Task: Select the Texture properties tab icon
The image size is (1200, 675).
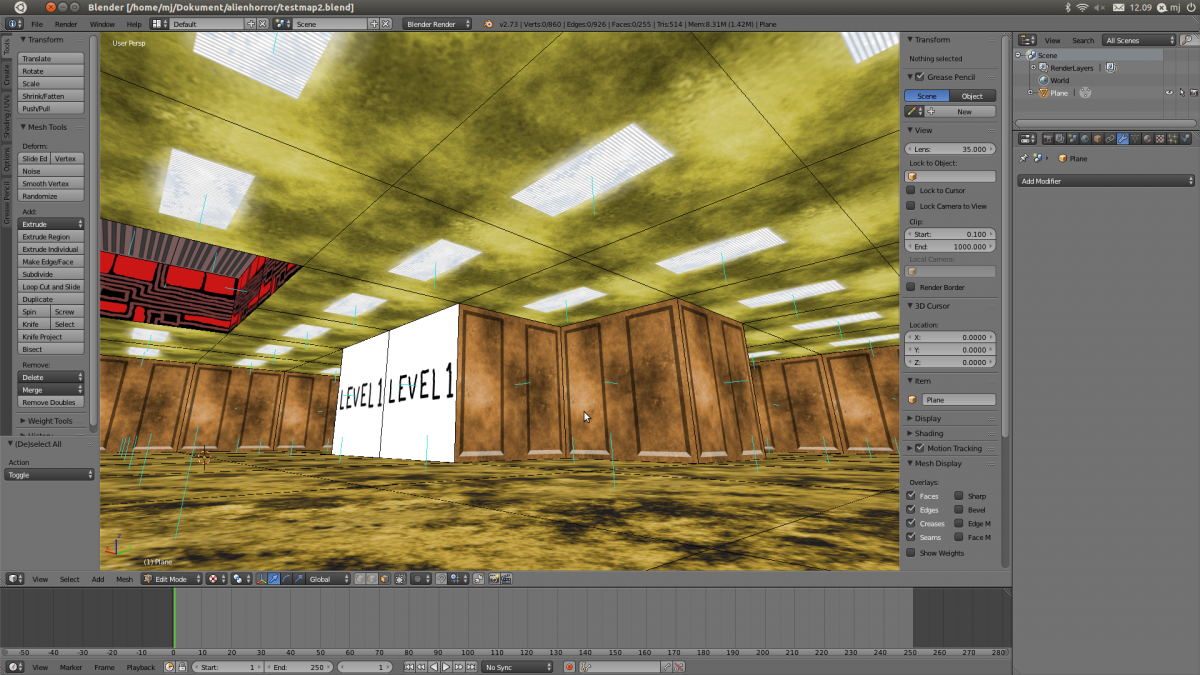Action: (1161, 139)
